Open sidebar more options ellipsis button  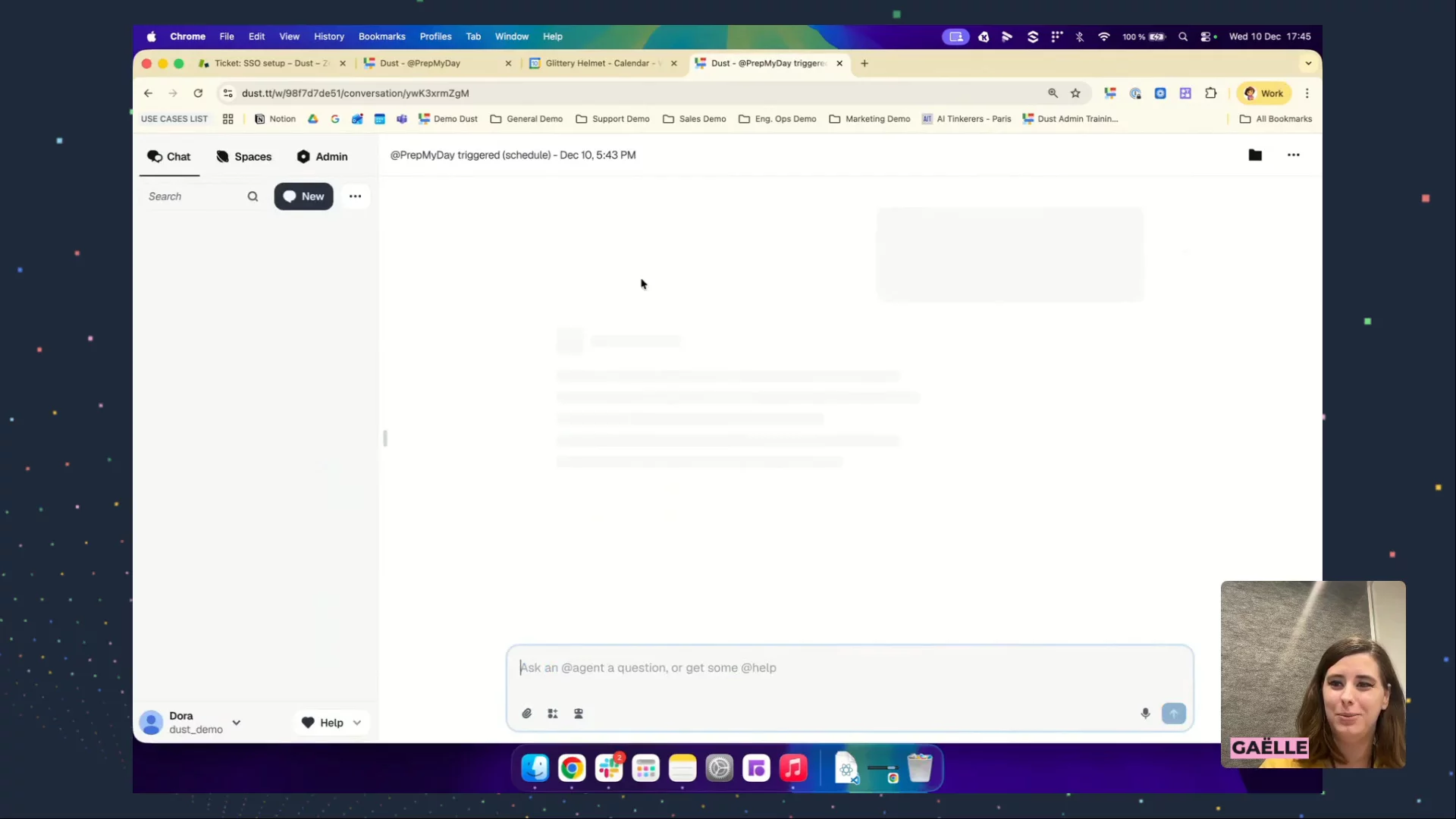click(355, 196)
